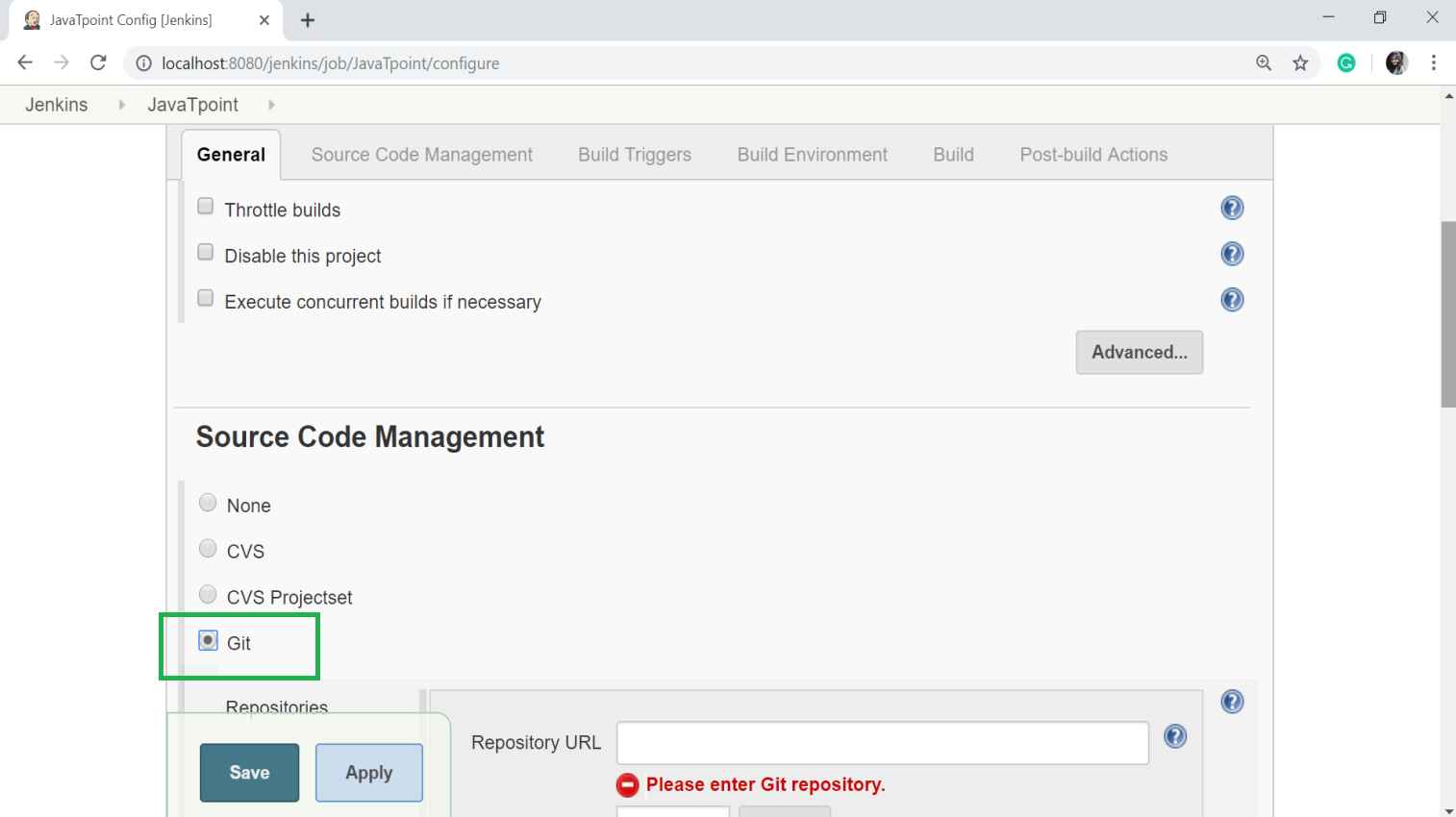Open Chrome three-dot menu

pyautogui.click(x=1434, y=62)
